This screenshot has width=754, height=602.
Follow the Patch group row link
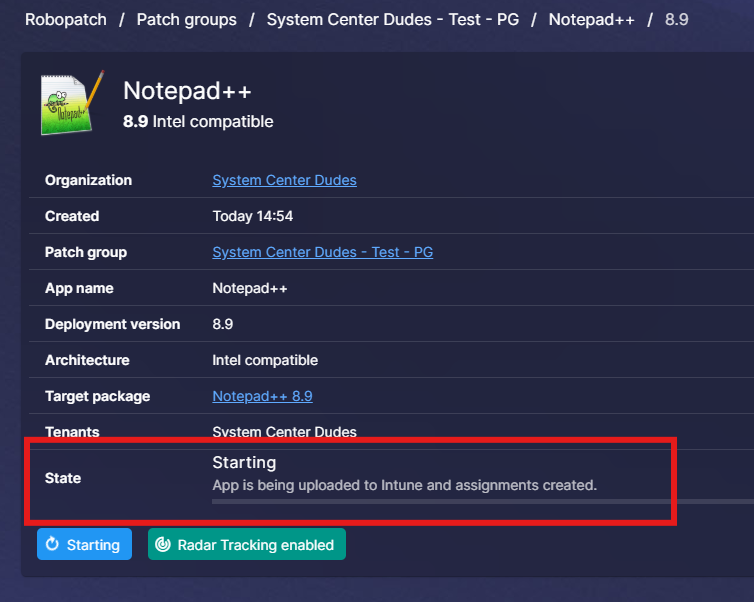coord(322,252)
